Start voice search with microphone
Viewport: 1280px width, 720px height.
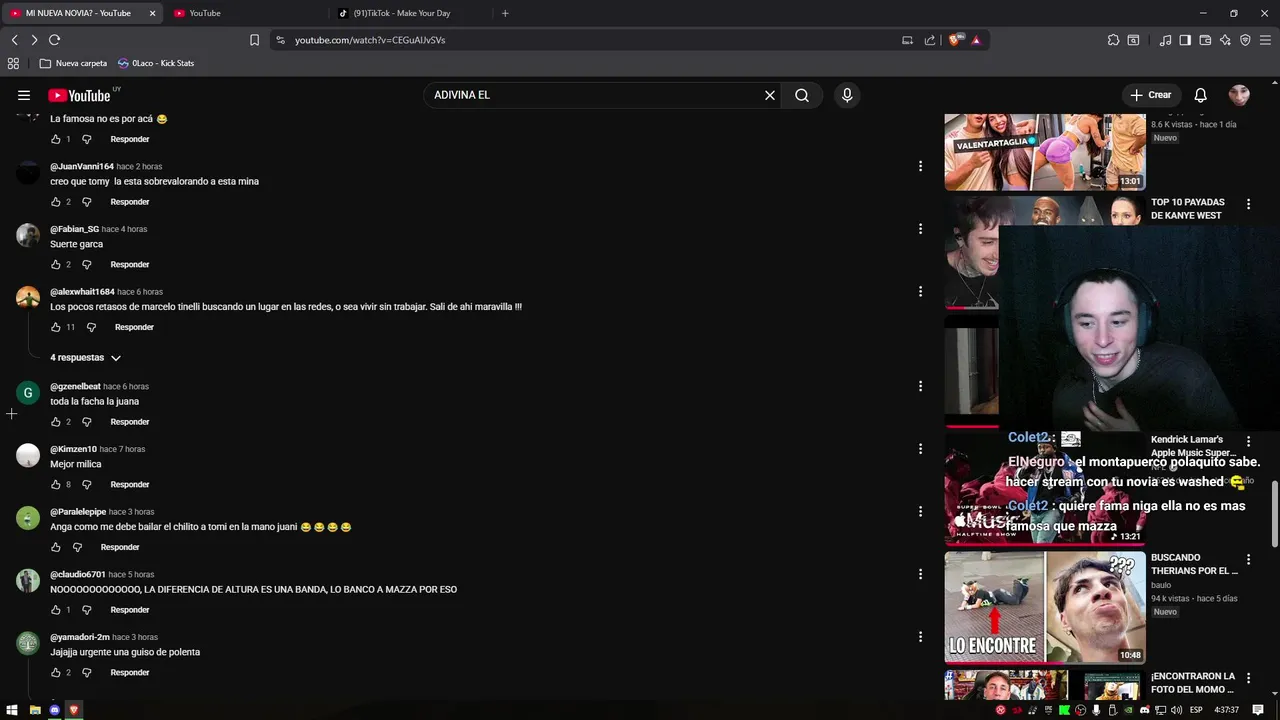(x=847, y=95)
